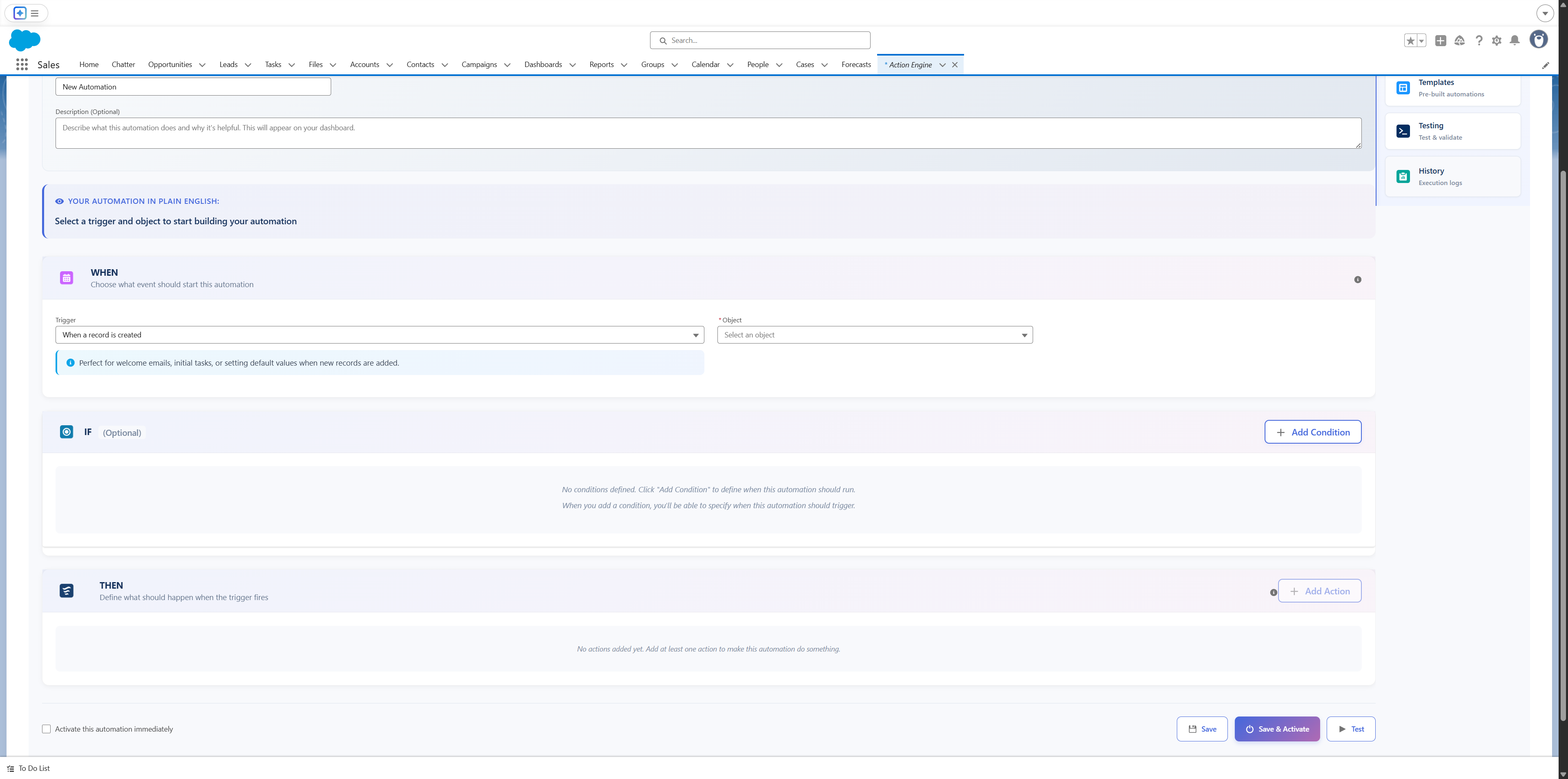Open Salesforce Help via the question mark icon
Image resolution: width=1568 pixels, height=779 pixels.
tap(1479, 40)
